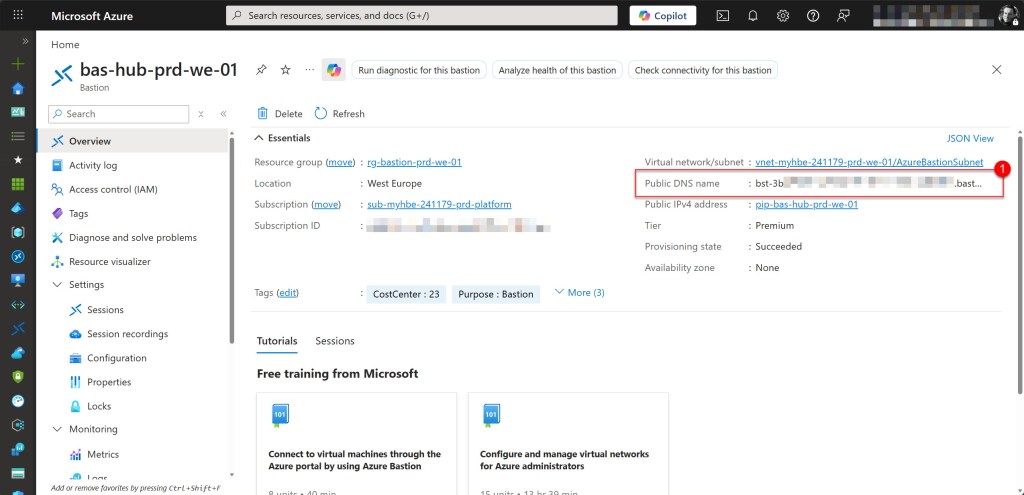Open rg-bastion-prd-we-01 resource group link
Screen dimensions: 1024x495
414,162
